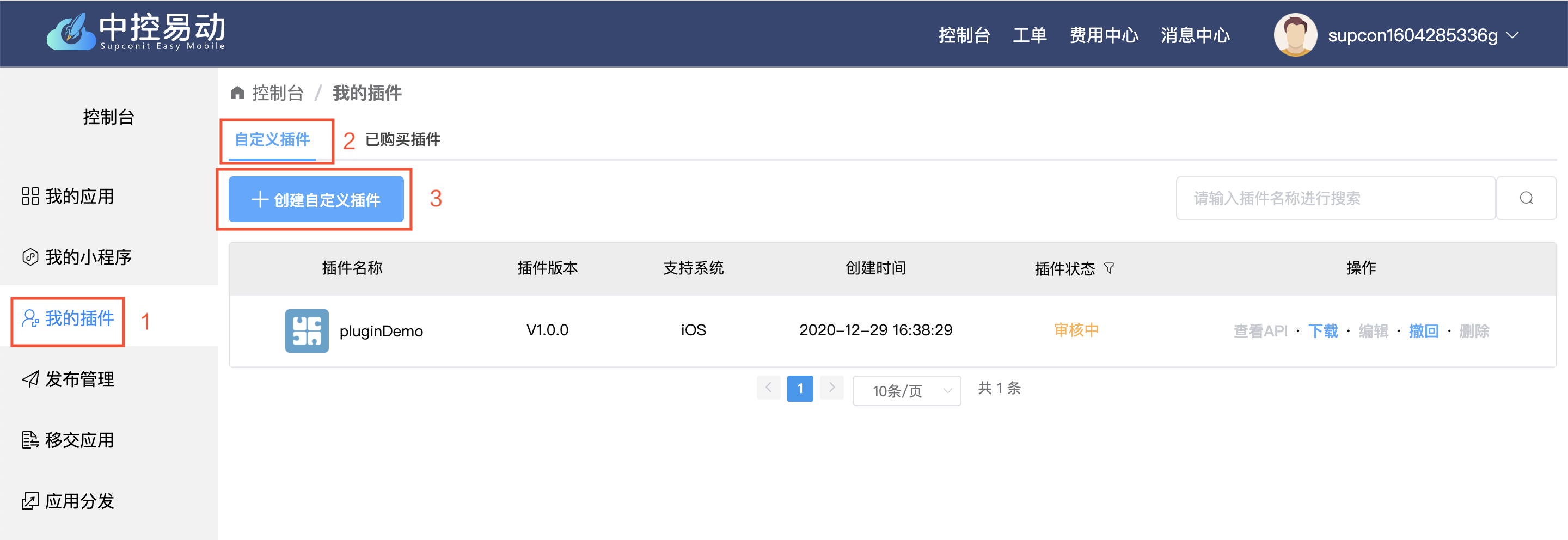
Task: Click the 共 1 条 total count
Action: pos(999,388)
